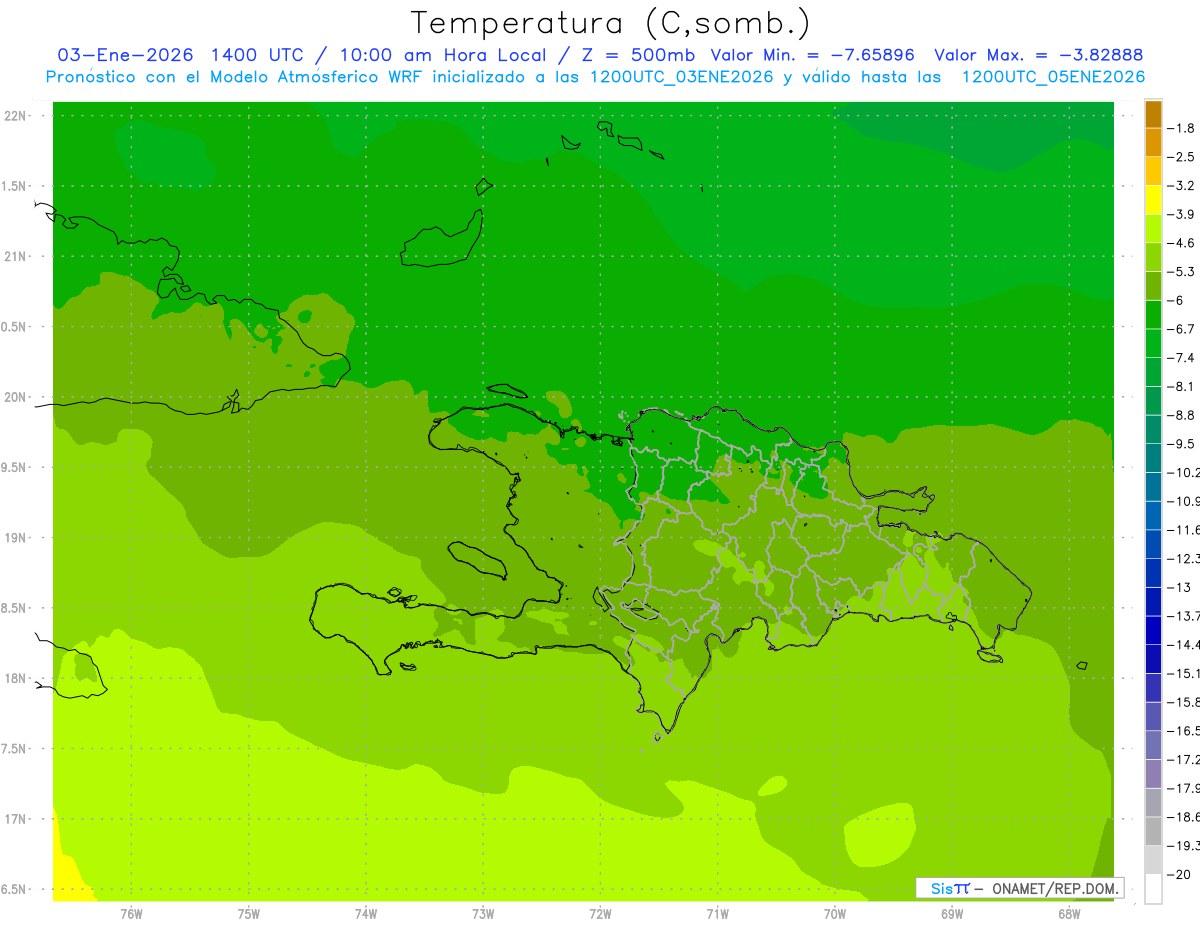The image size is (1200, 927).
Task: Click the '-15.8' legend value
Action: (x=1183, y=702)
